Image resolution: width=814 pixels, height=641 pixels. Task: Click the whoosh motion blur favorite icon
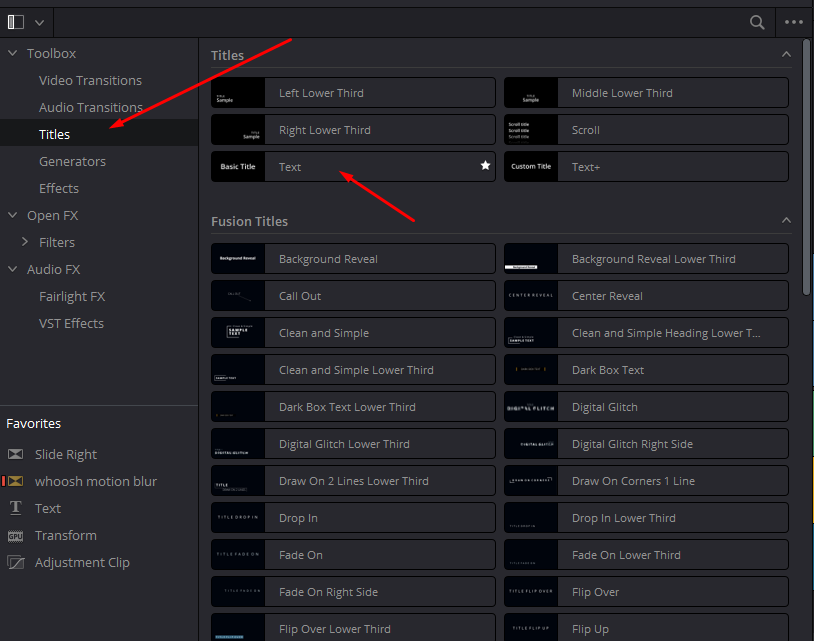click(x=16, y=481)
